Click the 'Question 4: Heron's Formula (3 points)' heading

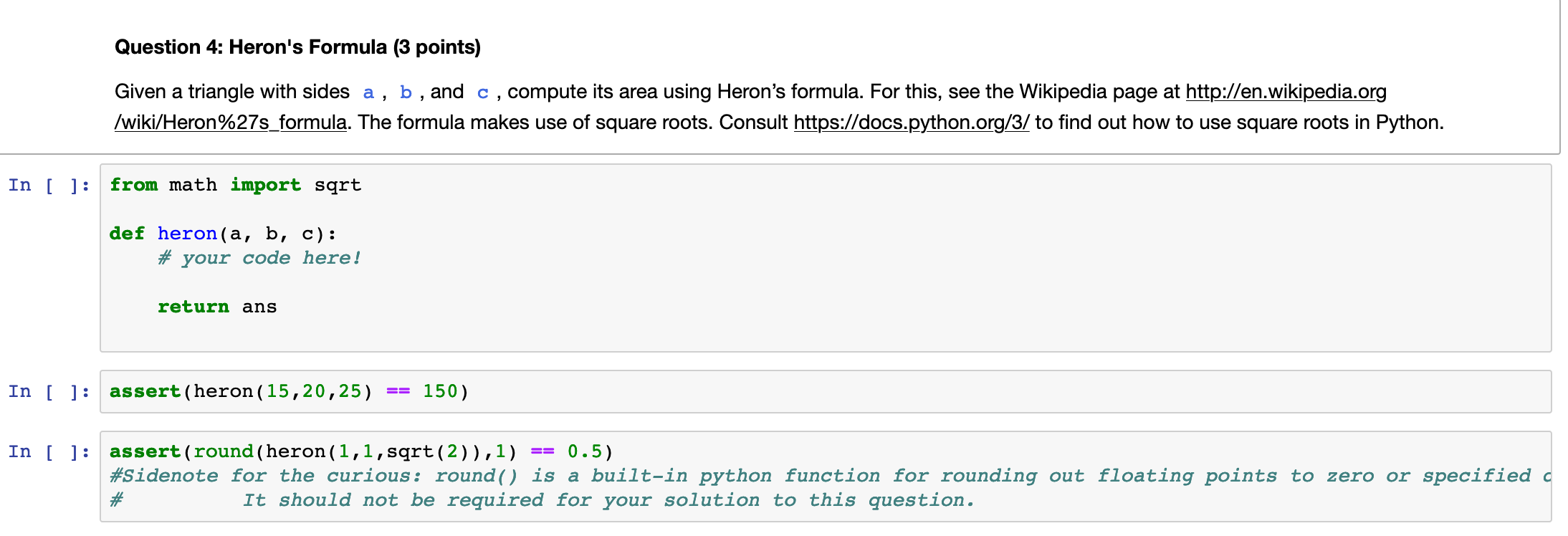pos(297,47)
